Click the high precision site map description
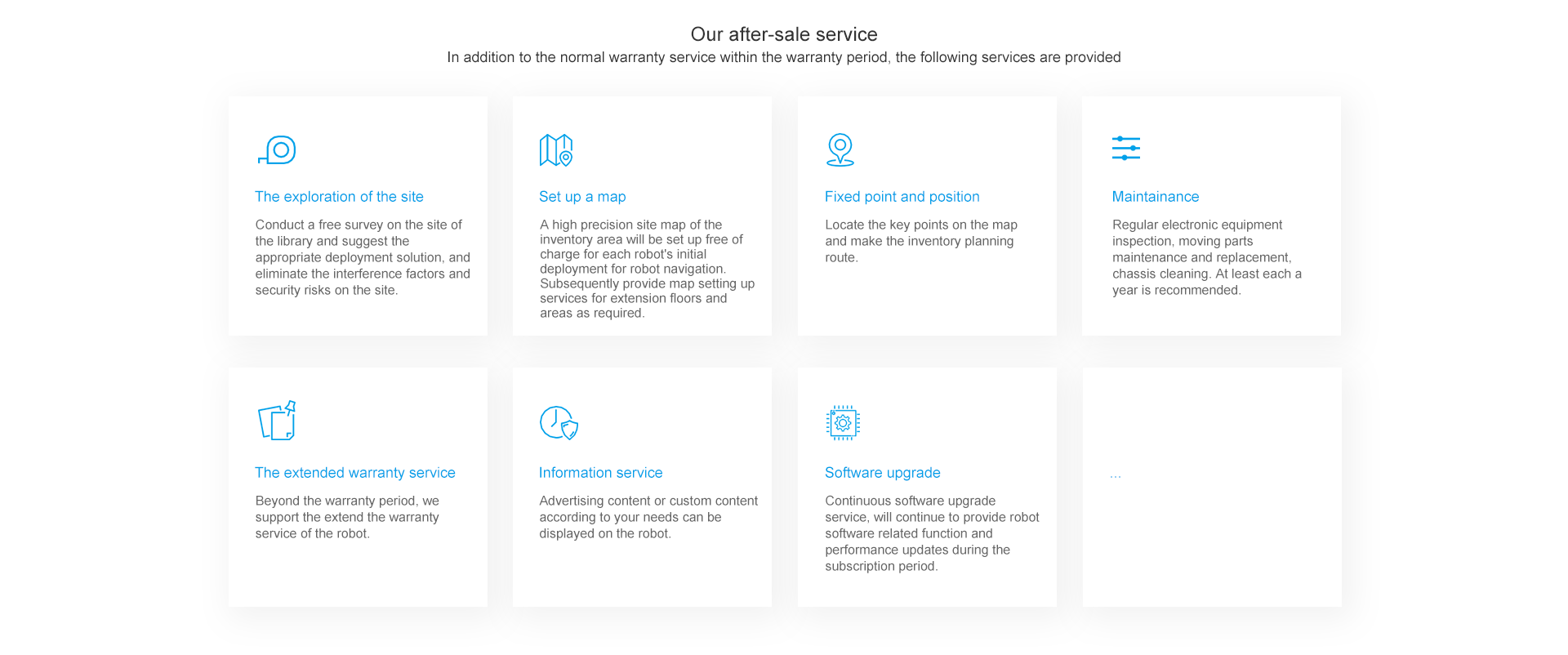Viewport: 1568px width, 655px height. 646,269
